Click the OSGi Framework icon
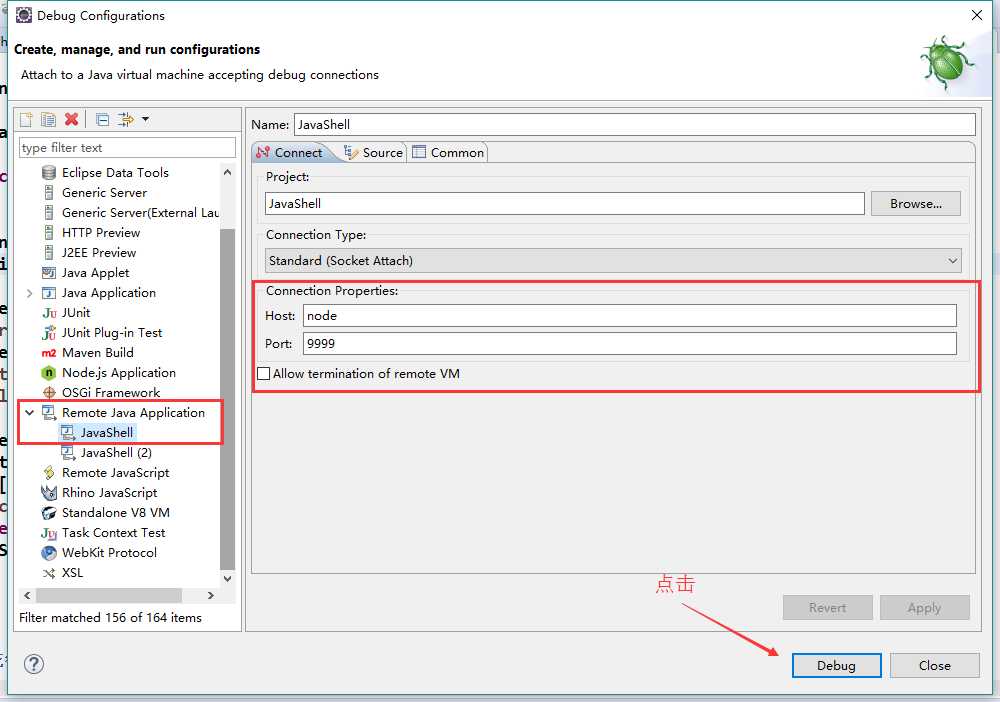This screenshot has width=1000, height=702. tap(49, 393)
